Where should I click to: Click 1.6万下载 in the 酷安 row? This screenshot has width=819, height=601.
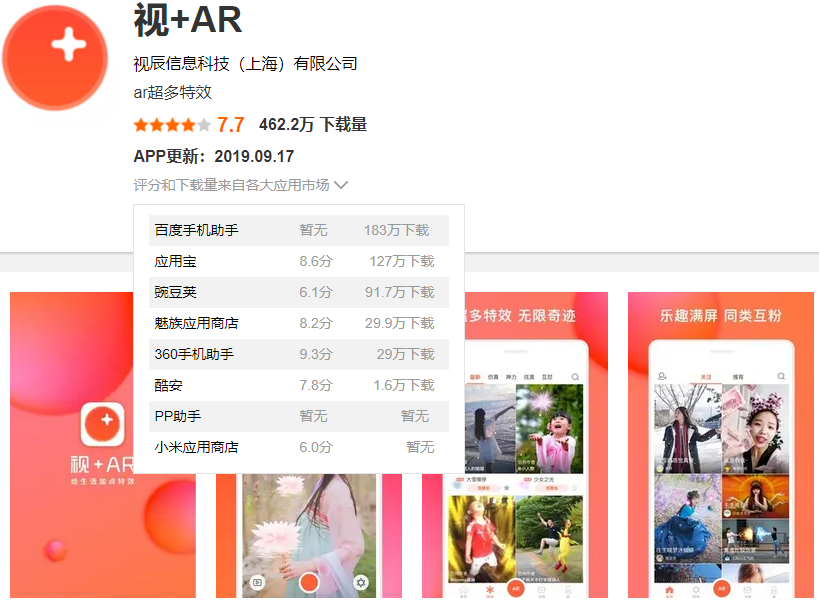click(x=403, y=385)
